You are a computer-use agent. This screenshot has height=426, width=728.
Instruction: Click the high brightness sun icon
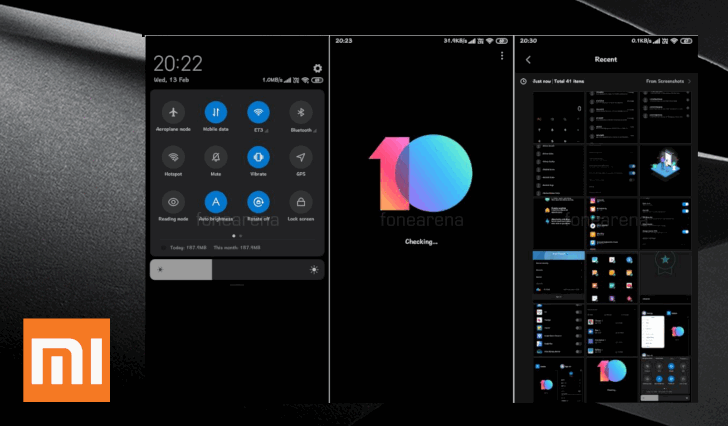[x=314, y=270]
